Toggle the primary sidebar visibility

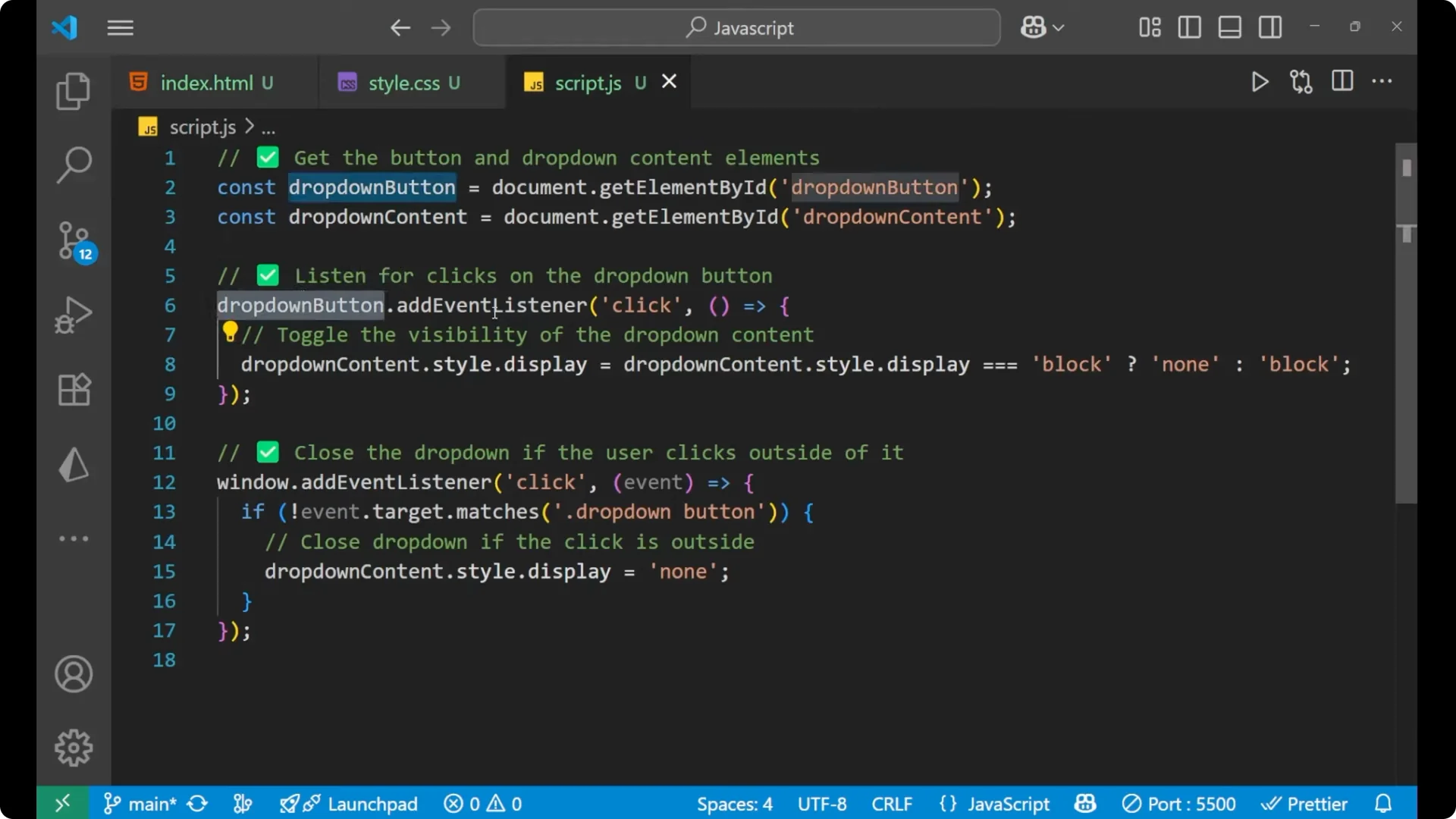pos(1189,27)
